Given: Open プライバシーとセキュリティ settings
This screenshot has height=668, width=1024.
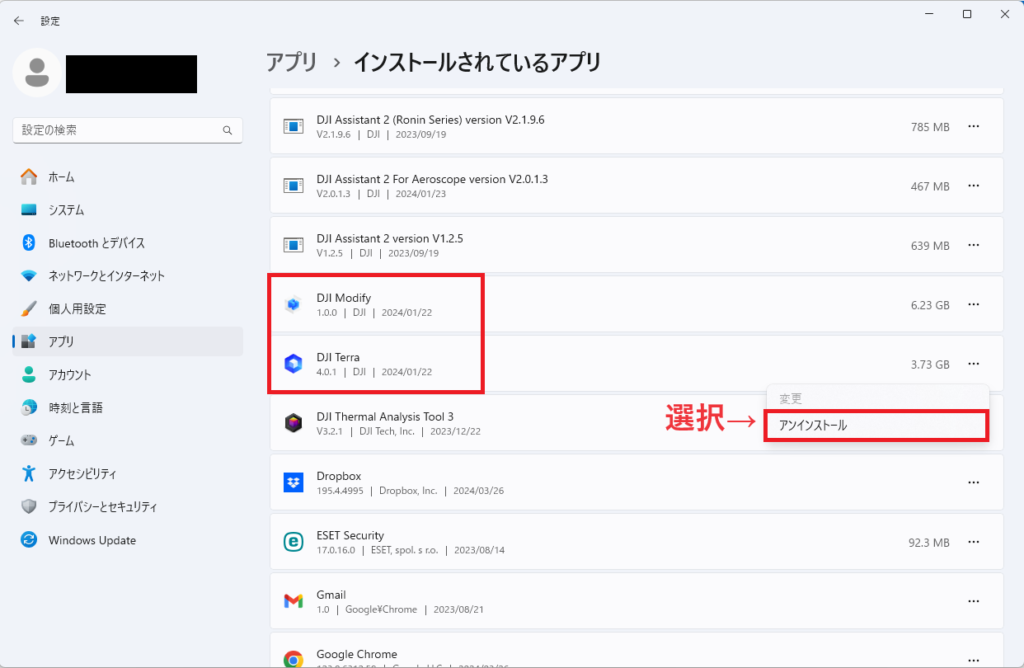Looking at the screenshot, I should pos(127,507).
